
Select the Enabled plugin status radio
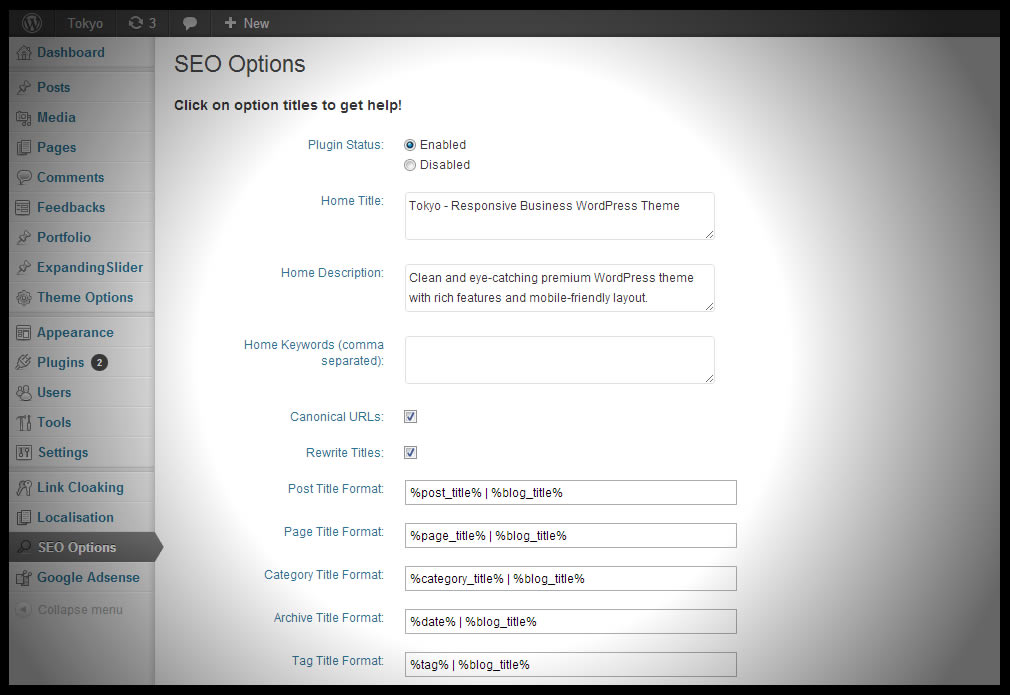(410, 145)
